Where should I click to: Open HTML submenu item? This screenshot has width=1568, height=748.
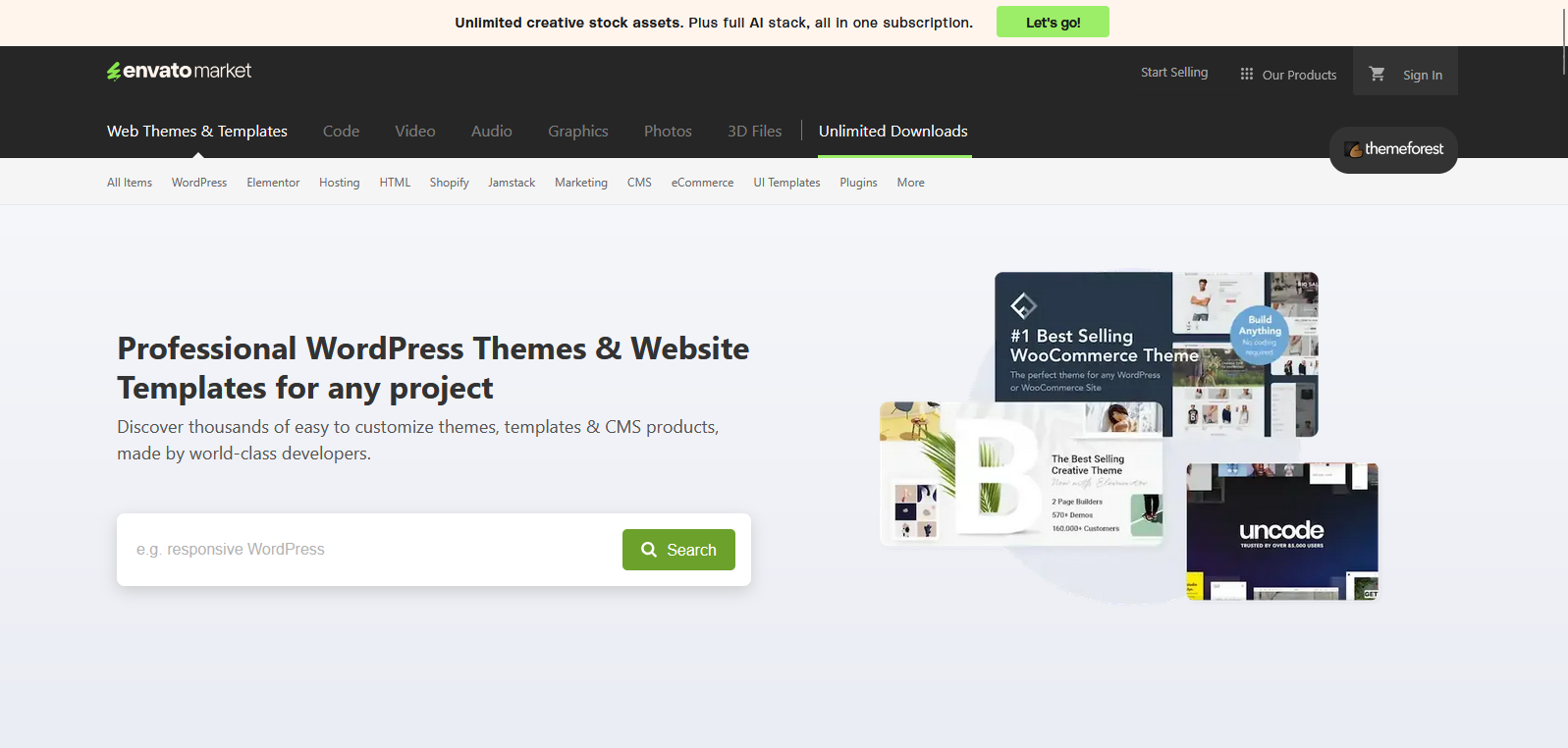[395, 183]
